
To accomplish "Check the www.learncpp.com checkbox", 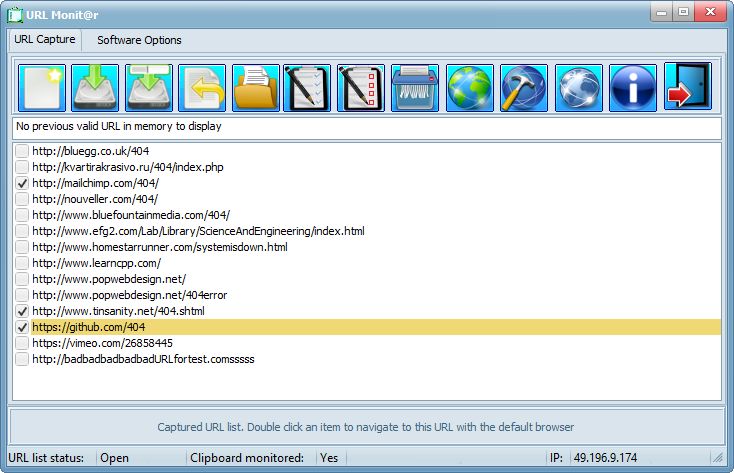I will (x=22, y=263).
